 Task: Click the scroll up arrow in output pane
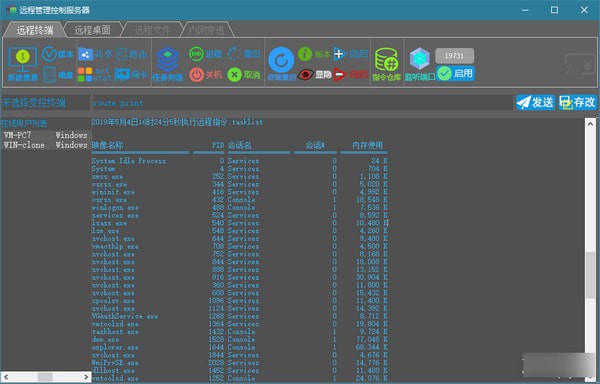590,124
